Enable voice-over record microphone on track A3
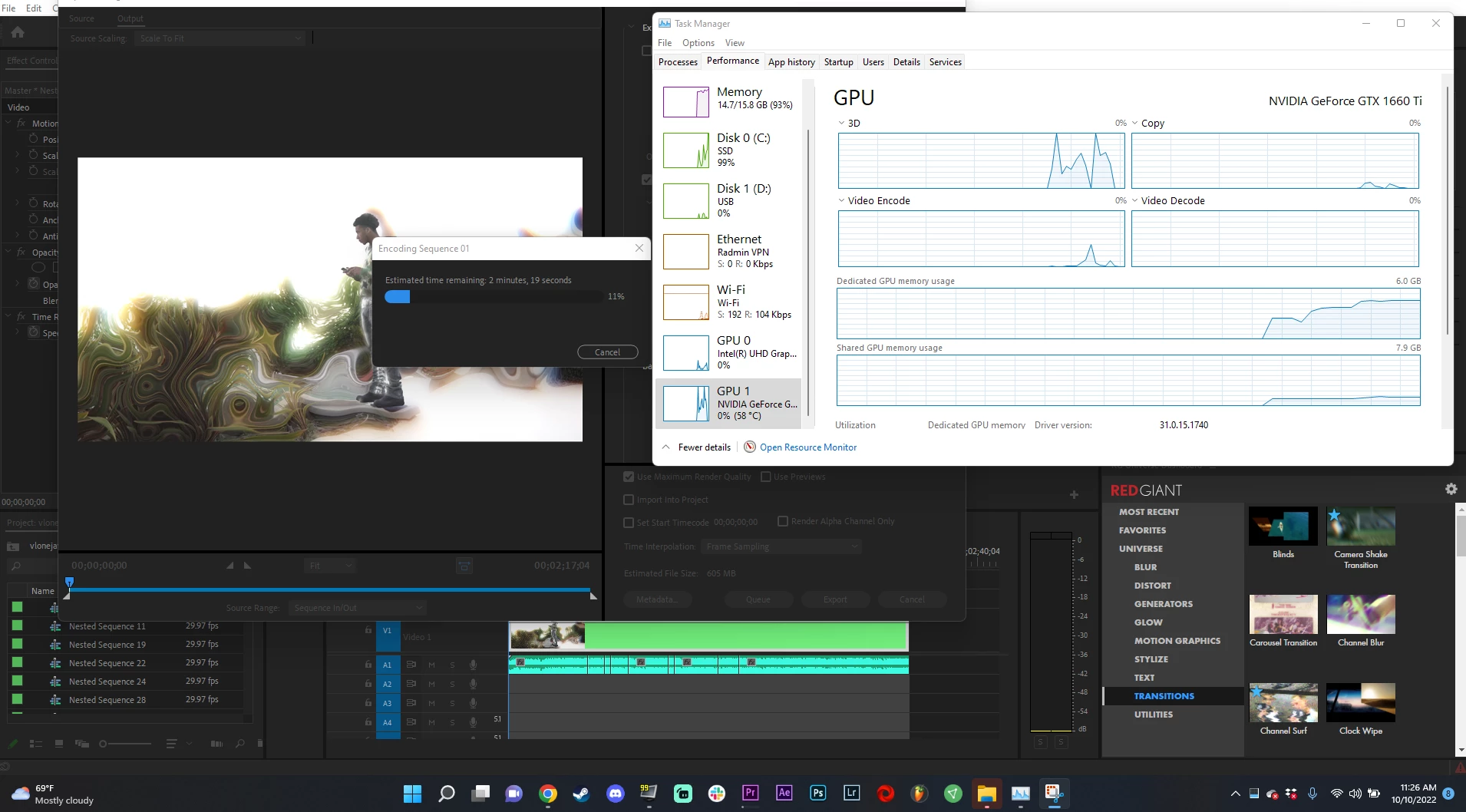Image resolution: width=1466 pixels, height=812 pixels. pos(473,703)
